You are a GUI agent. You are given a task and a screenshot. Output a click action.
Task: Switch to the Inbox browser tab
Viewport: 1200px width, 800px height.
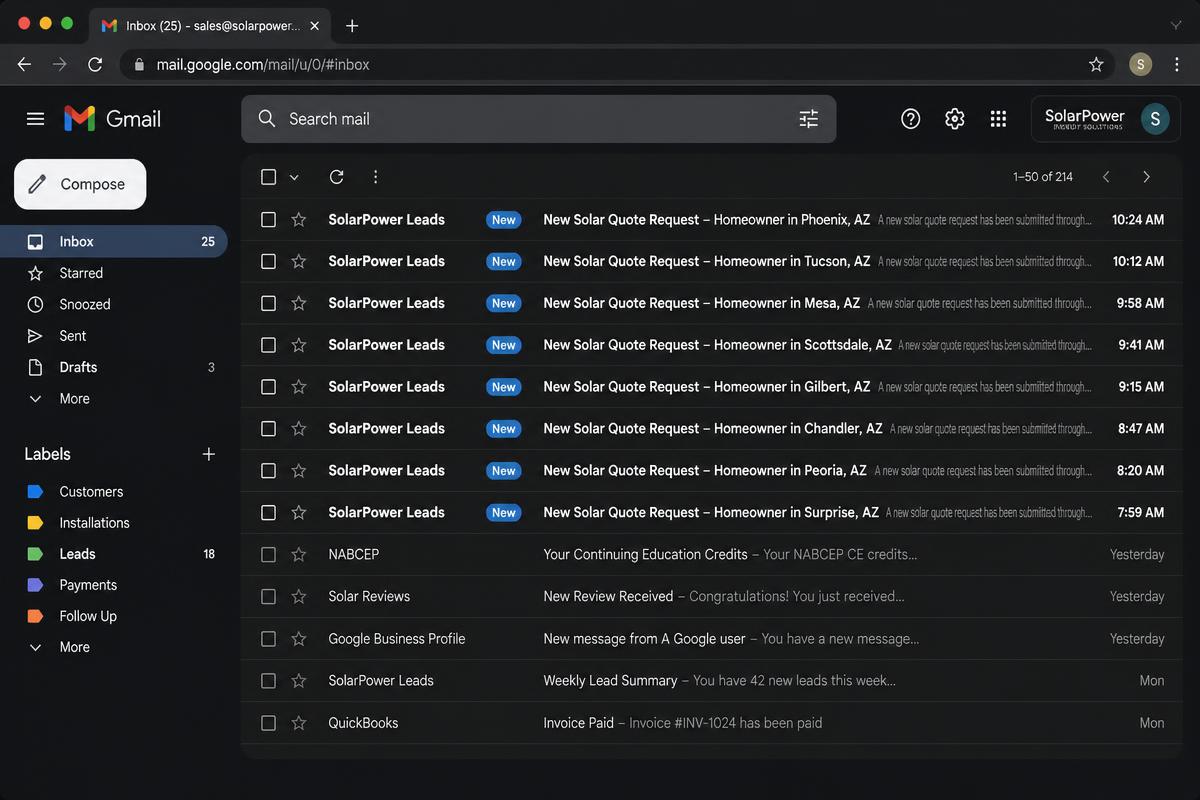tap(212, 26)
